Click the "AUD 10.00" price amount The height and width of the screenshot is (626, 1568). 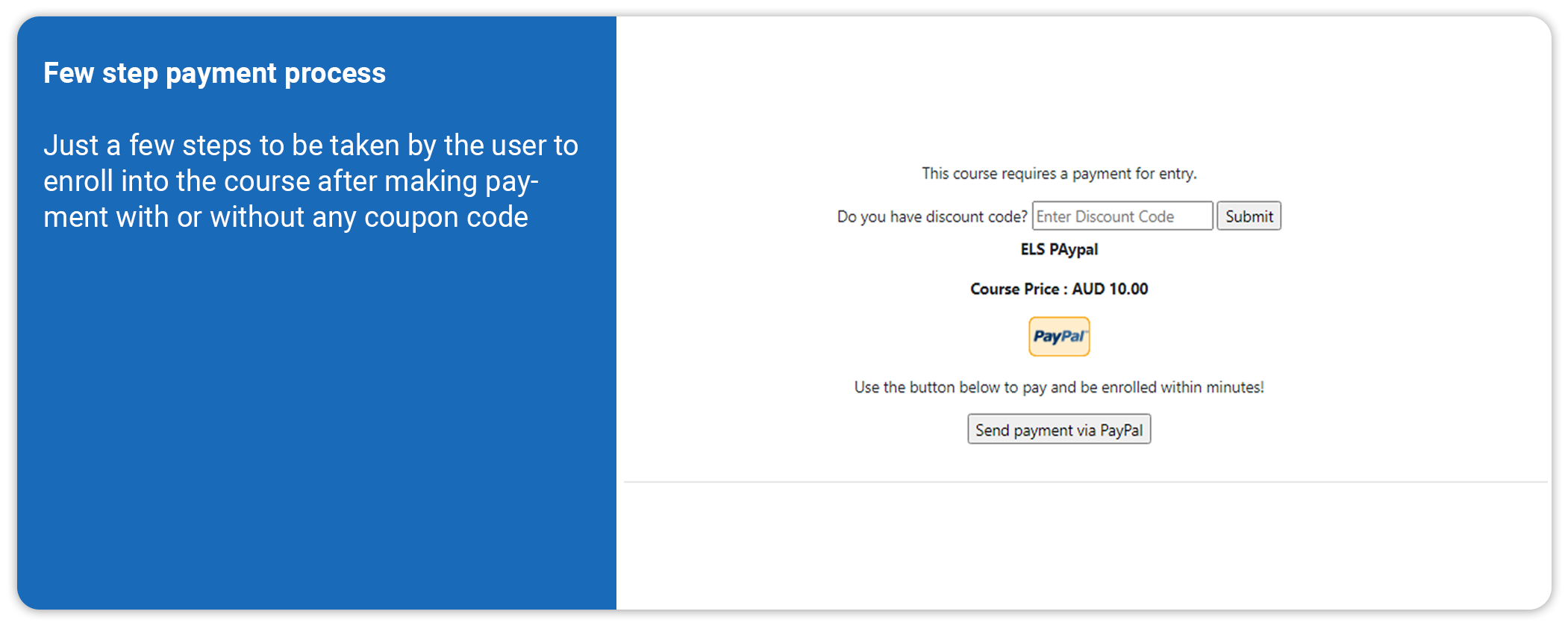pos(1110,289)
